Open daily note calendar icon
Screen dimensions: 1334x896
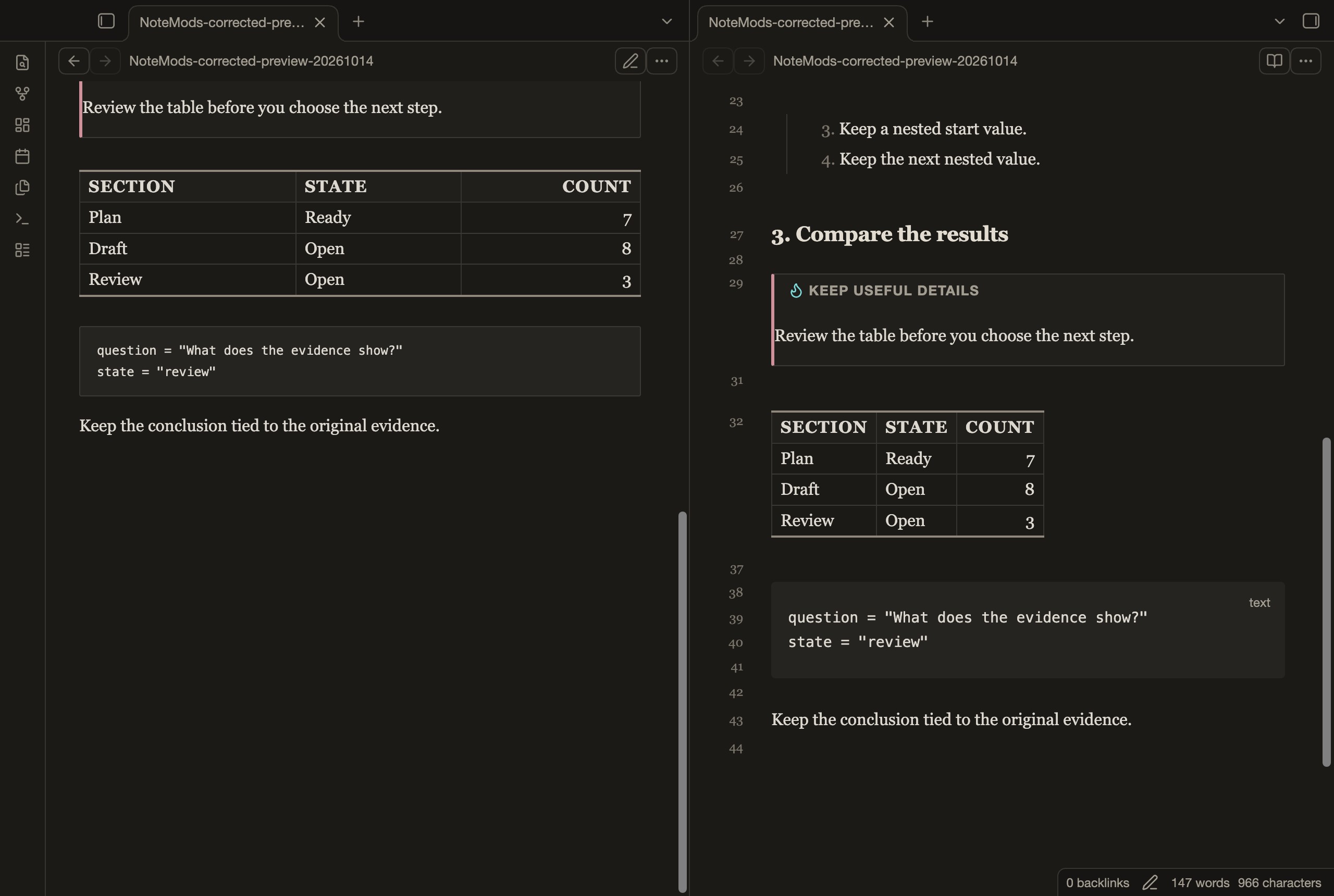click(22, 156)
